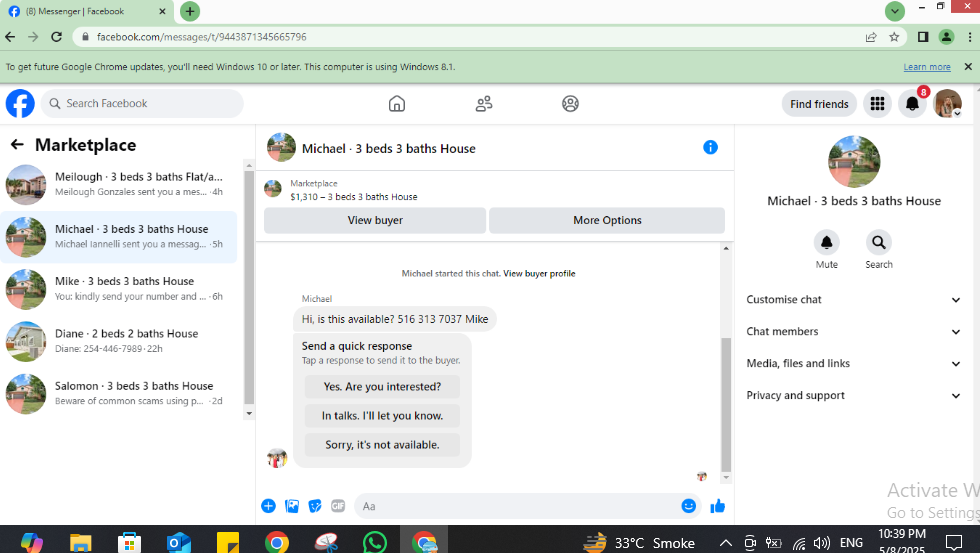Open the Meilough 3 beds 3 baths conversation

coord(119,184)
